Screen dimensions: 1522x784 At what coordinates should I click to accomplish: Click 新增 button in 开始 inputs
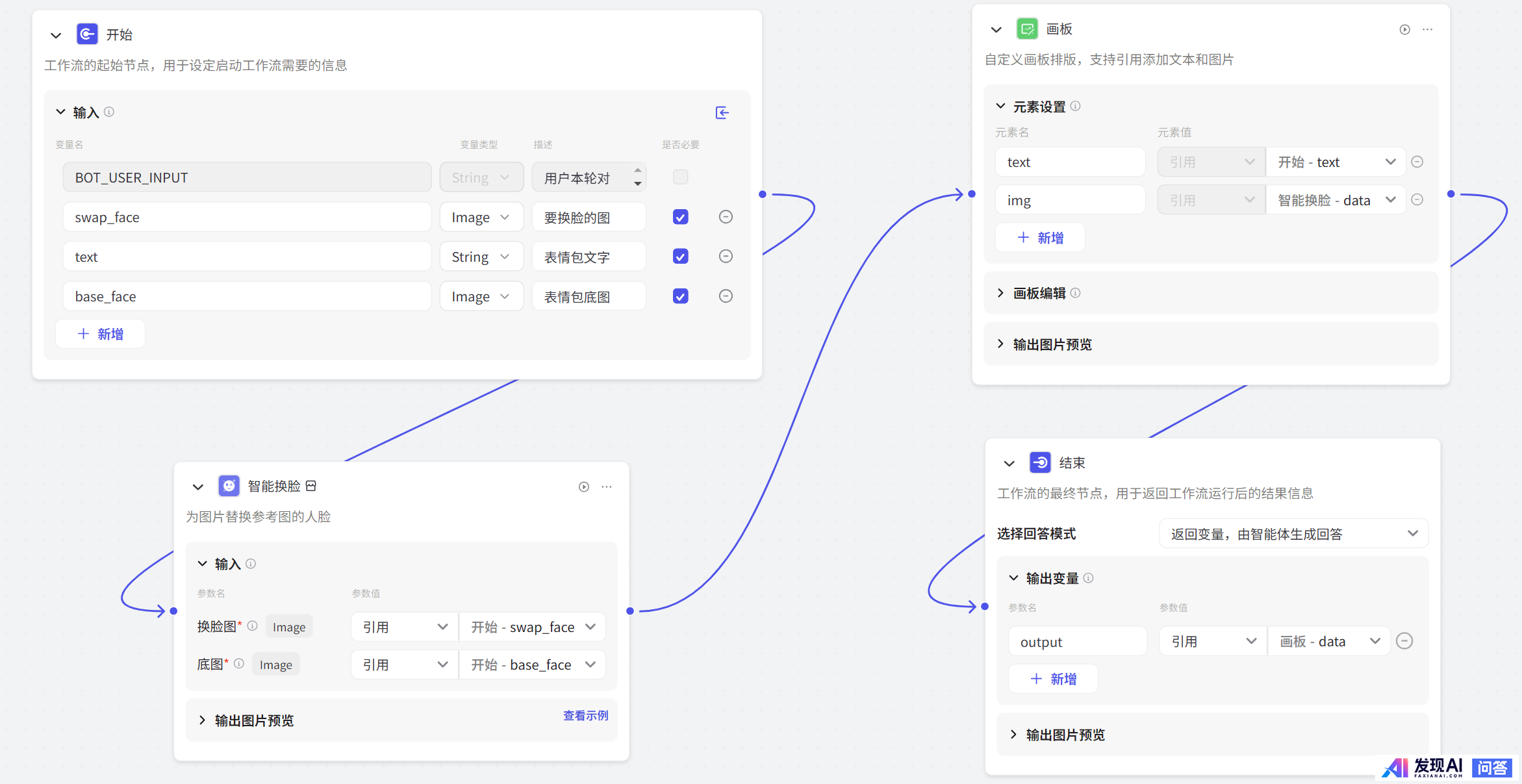[x=101, y=335]
